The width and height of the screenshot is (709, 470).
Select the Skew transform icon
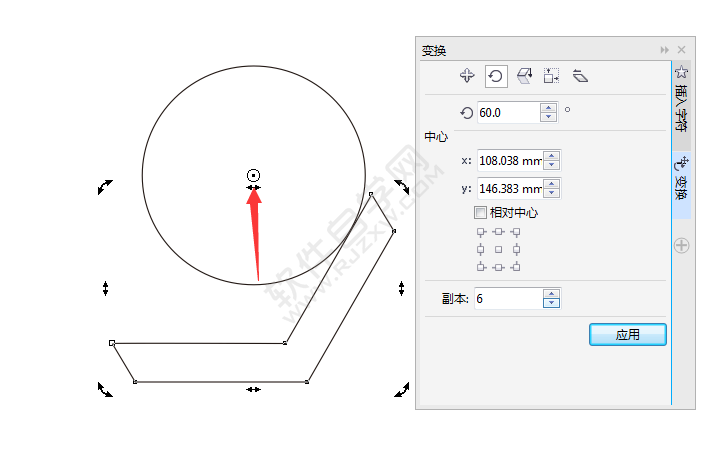(580, 76)
